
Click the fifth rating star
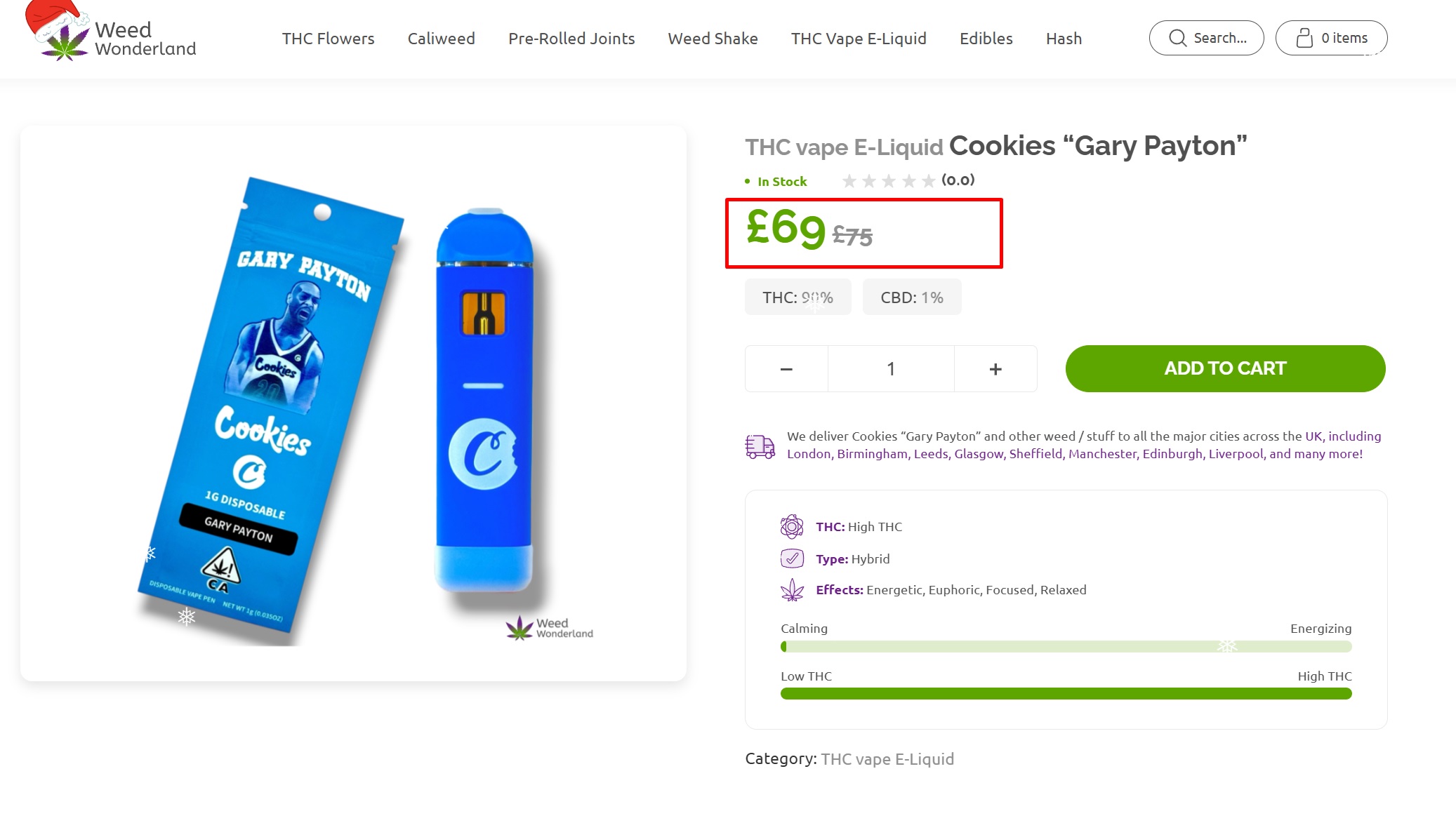click(928, 181)
